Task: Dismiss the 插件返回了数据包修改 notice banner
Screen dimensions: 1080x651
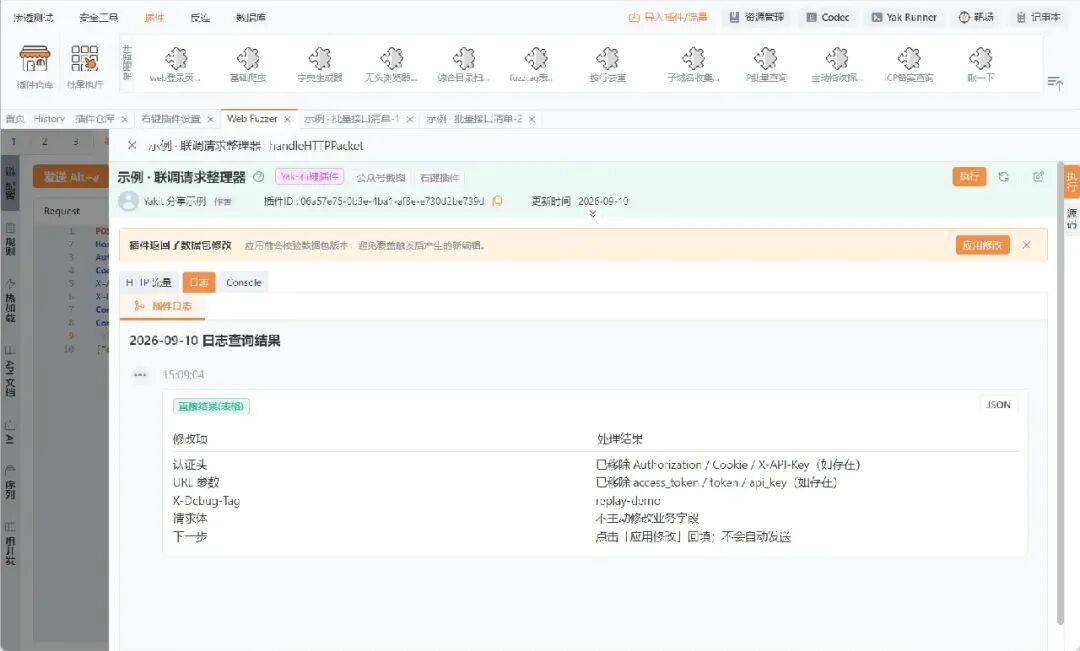Action: 1026,245
